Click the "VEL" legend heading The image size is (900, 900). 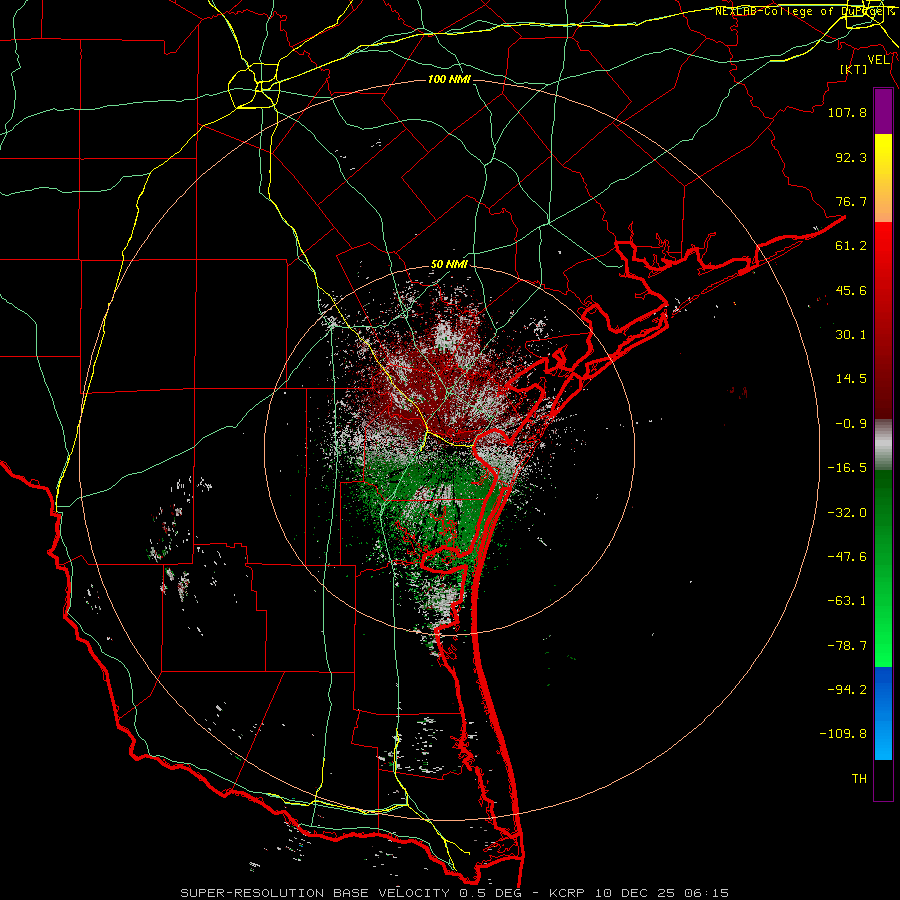(x=878, y=60)
